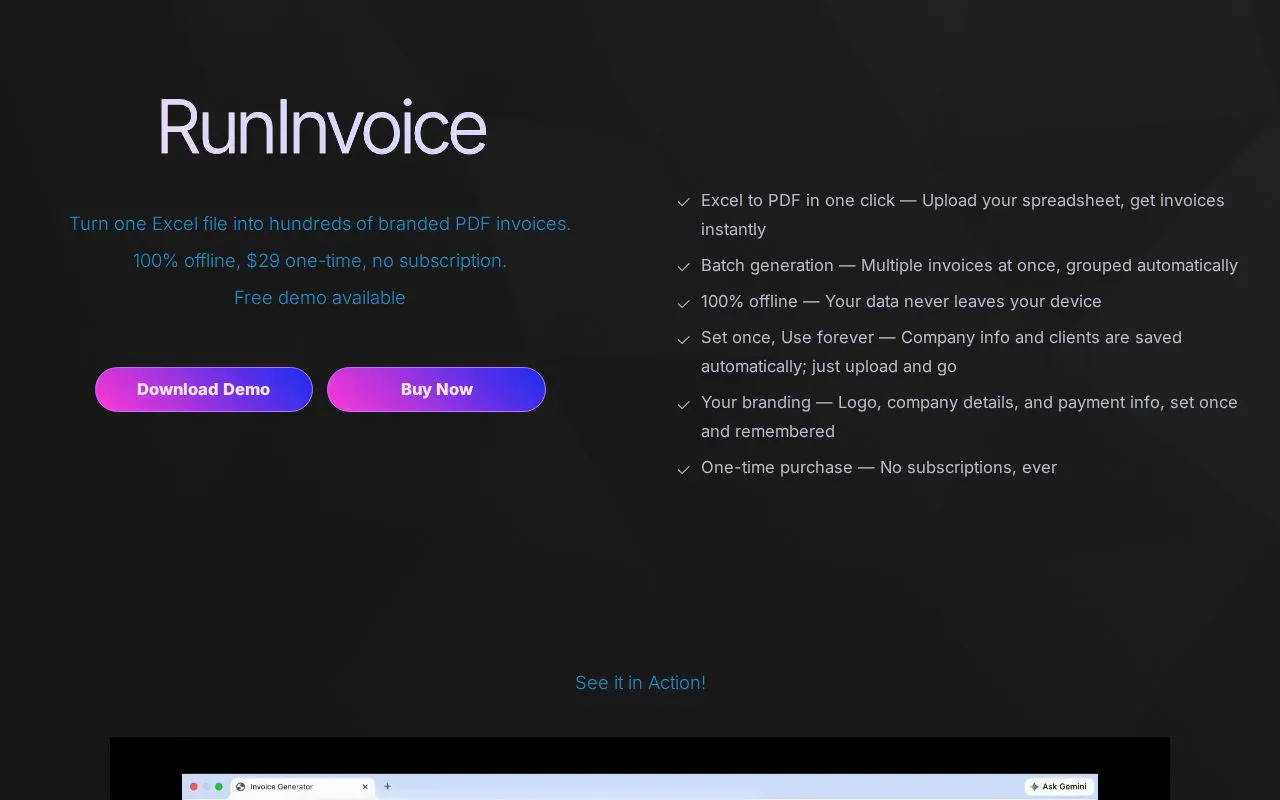The height and width of the screenshot is (800, 1280).
Task: Click the checkmark beside "100% offline — Your data"
Action: click(684, 303)
